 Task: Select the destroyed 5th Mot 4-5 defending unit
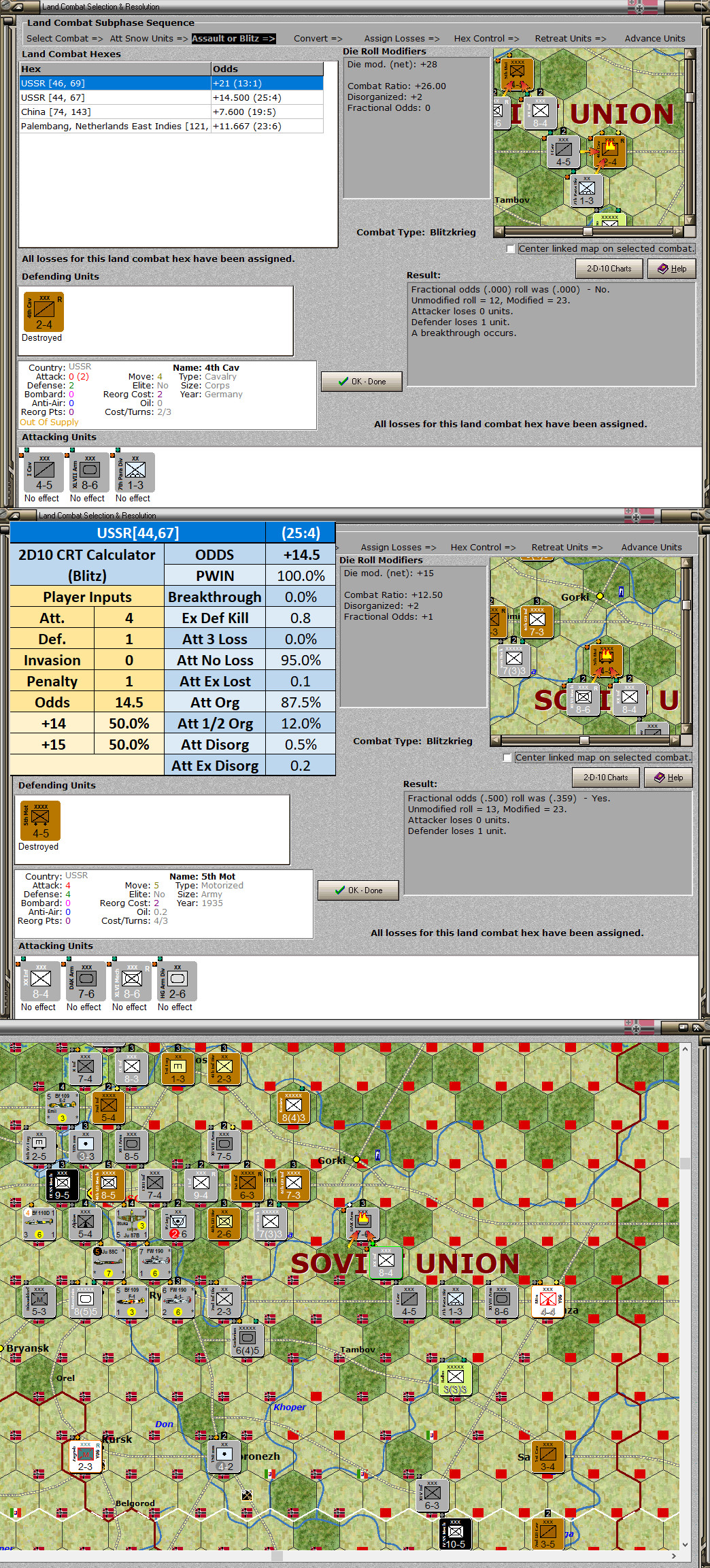pyautogui.click(x=41, y=821)
